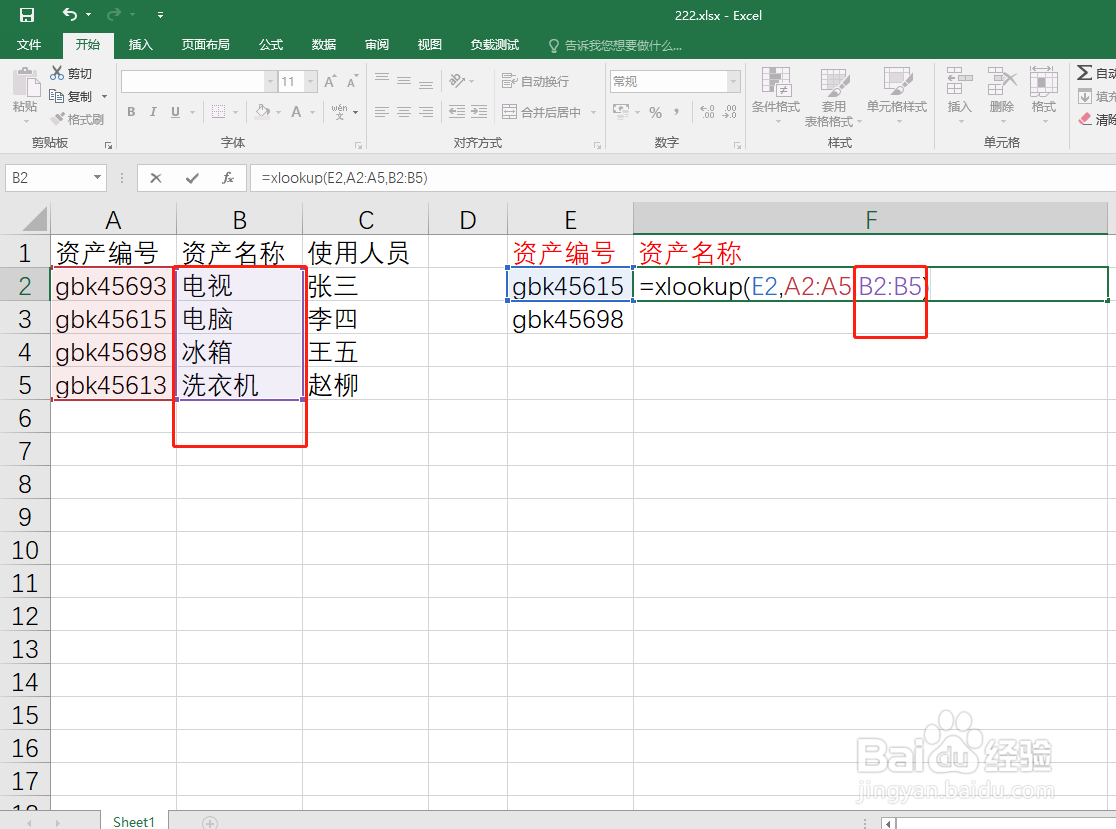This screenshot has height=829, width=1116.
Task: Select the cell containing gbk45698
Action: tap(570, 317)
